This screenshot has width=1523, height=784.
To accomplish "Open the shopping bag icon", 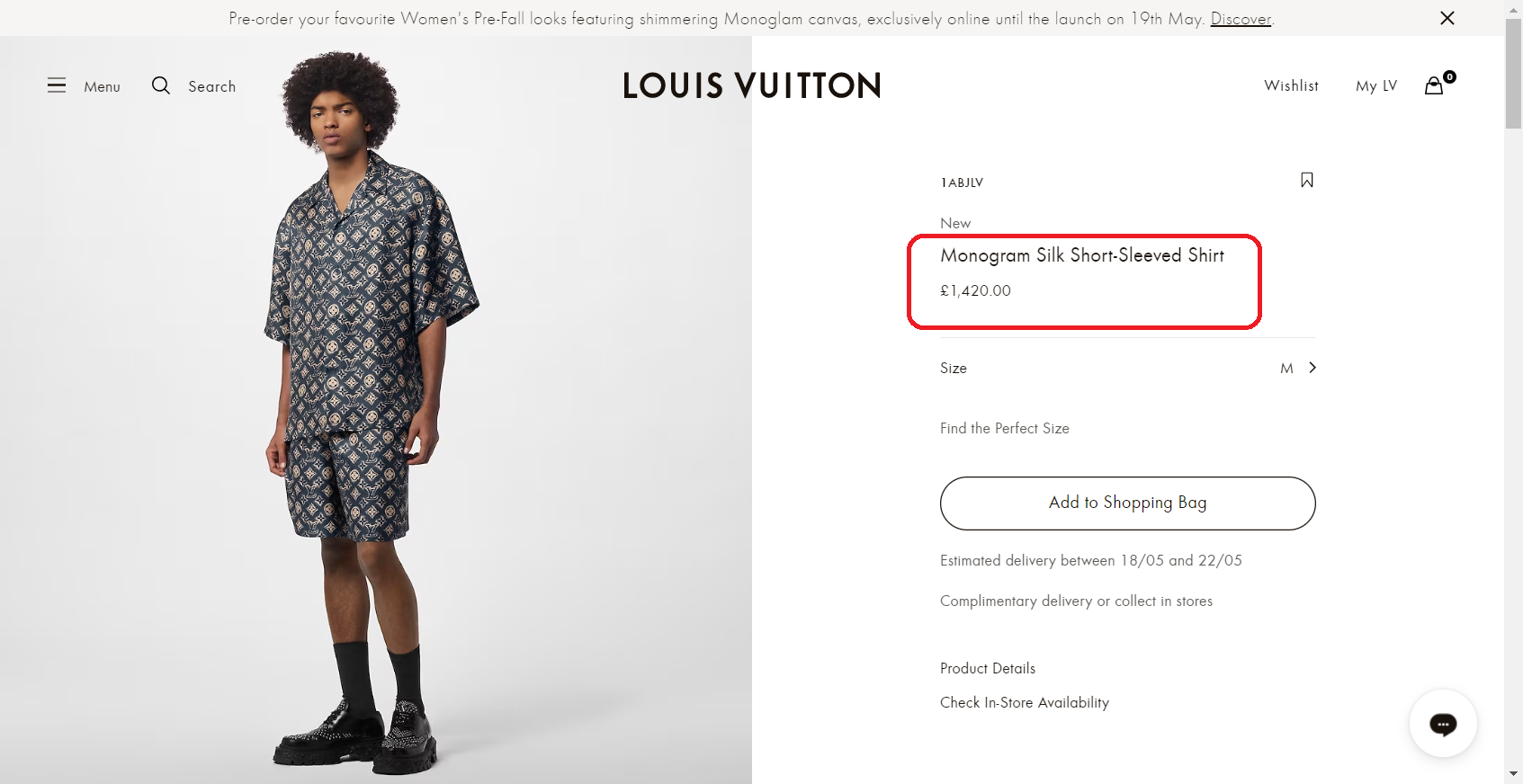I will click(x=1435, y=85).
